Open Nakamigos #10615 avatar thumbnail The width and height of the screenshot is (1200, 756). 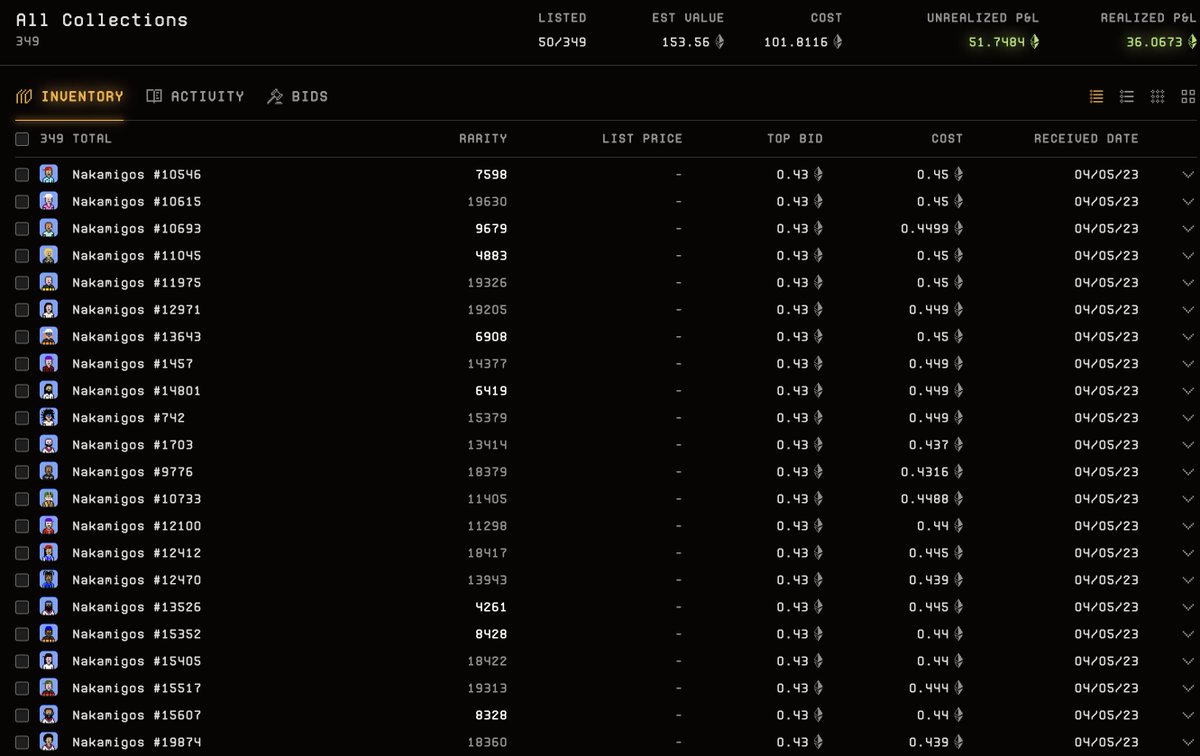[48, 201]
